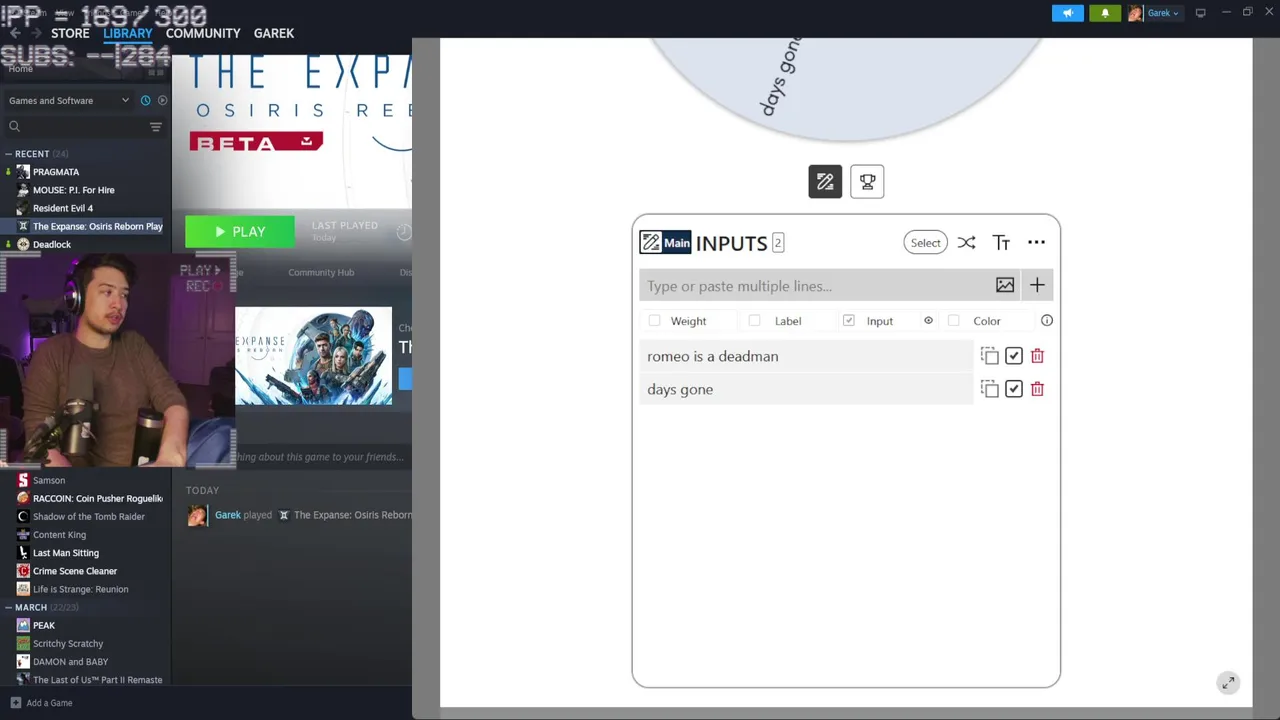Open the three-dots more options menu

coord(1036,243)
